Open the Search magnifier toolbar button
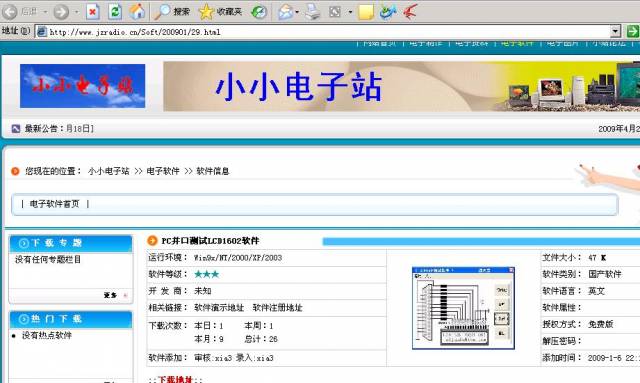 pos(172,12)
